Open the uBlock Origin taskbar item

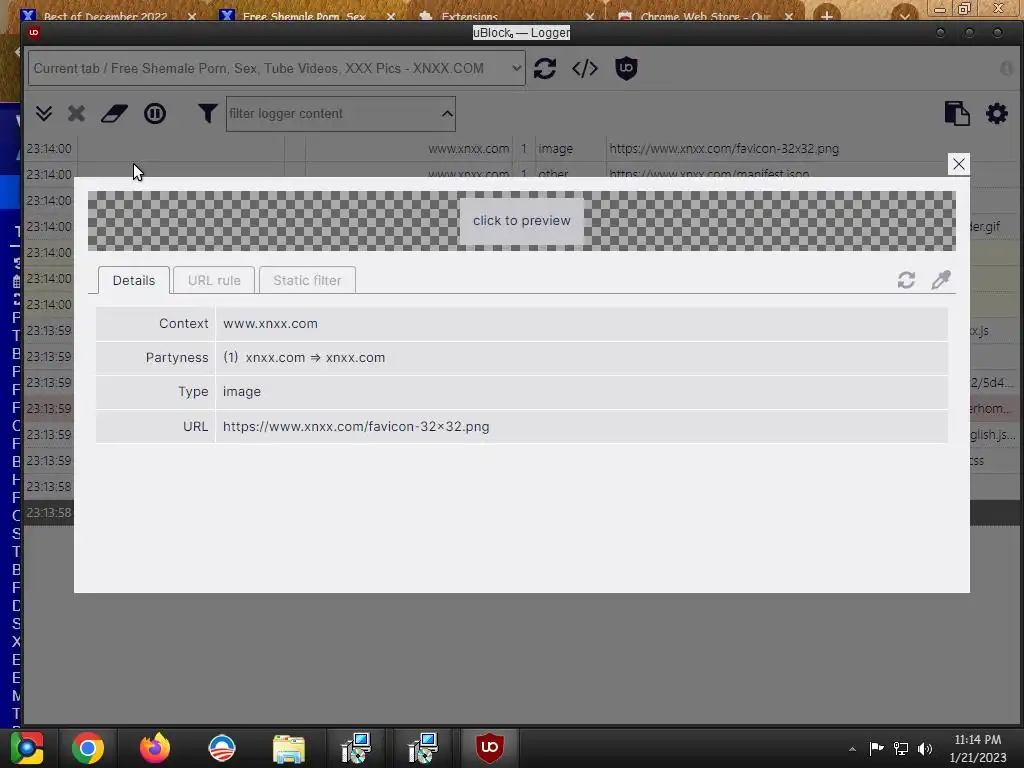[490, 747]
